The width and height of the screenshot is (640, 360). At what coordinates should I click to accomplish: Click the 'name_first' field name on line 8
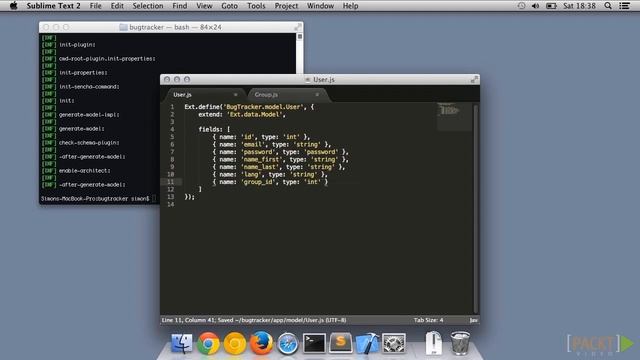262,159
